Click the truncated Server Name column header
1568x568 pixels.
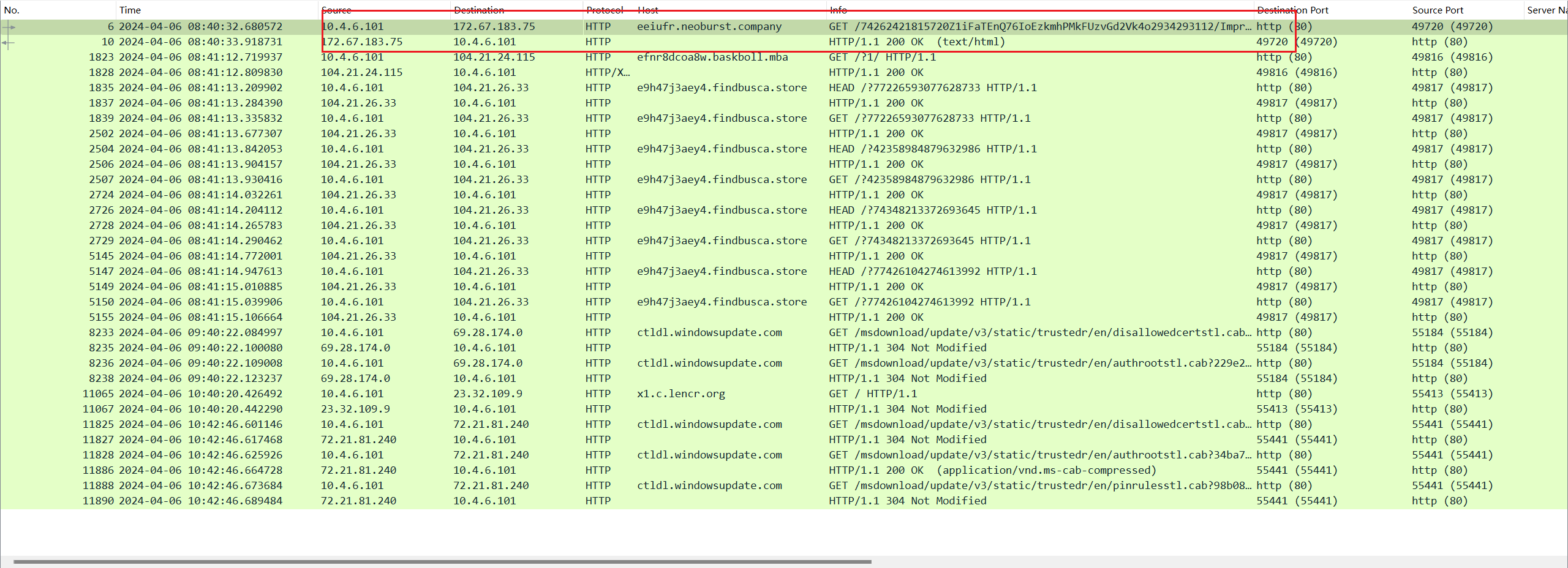click(1546, 10)
